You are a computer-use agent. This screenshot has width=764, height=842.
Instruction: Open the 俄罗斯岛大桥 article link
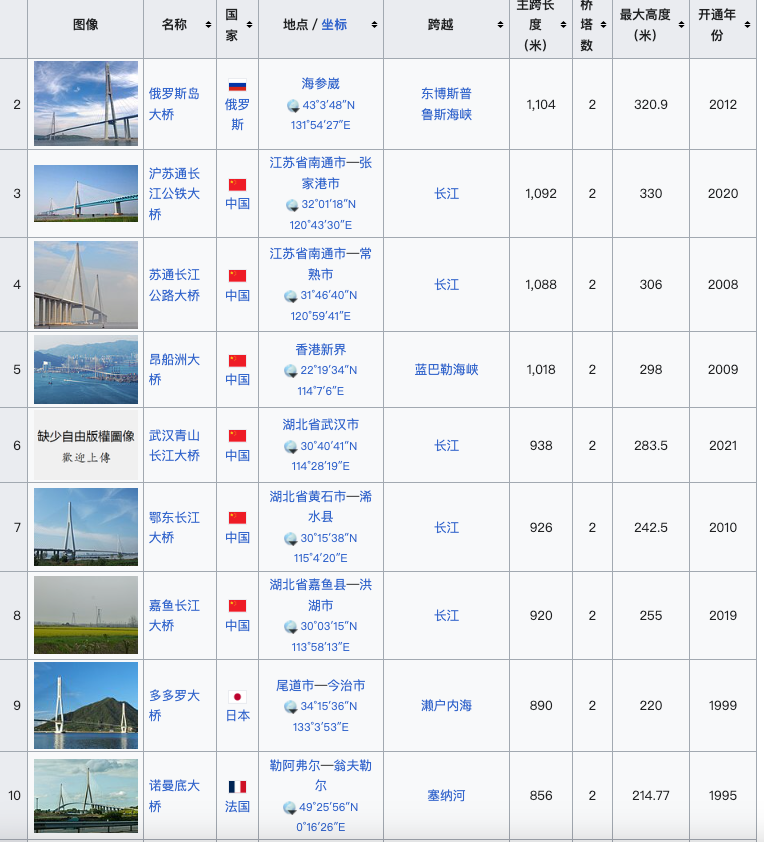(174, 104)
